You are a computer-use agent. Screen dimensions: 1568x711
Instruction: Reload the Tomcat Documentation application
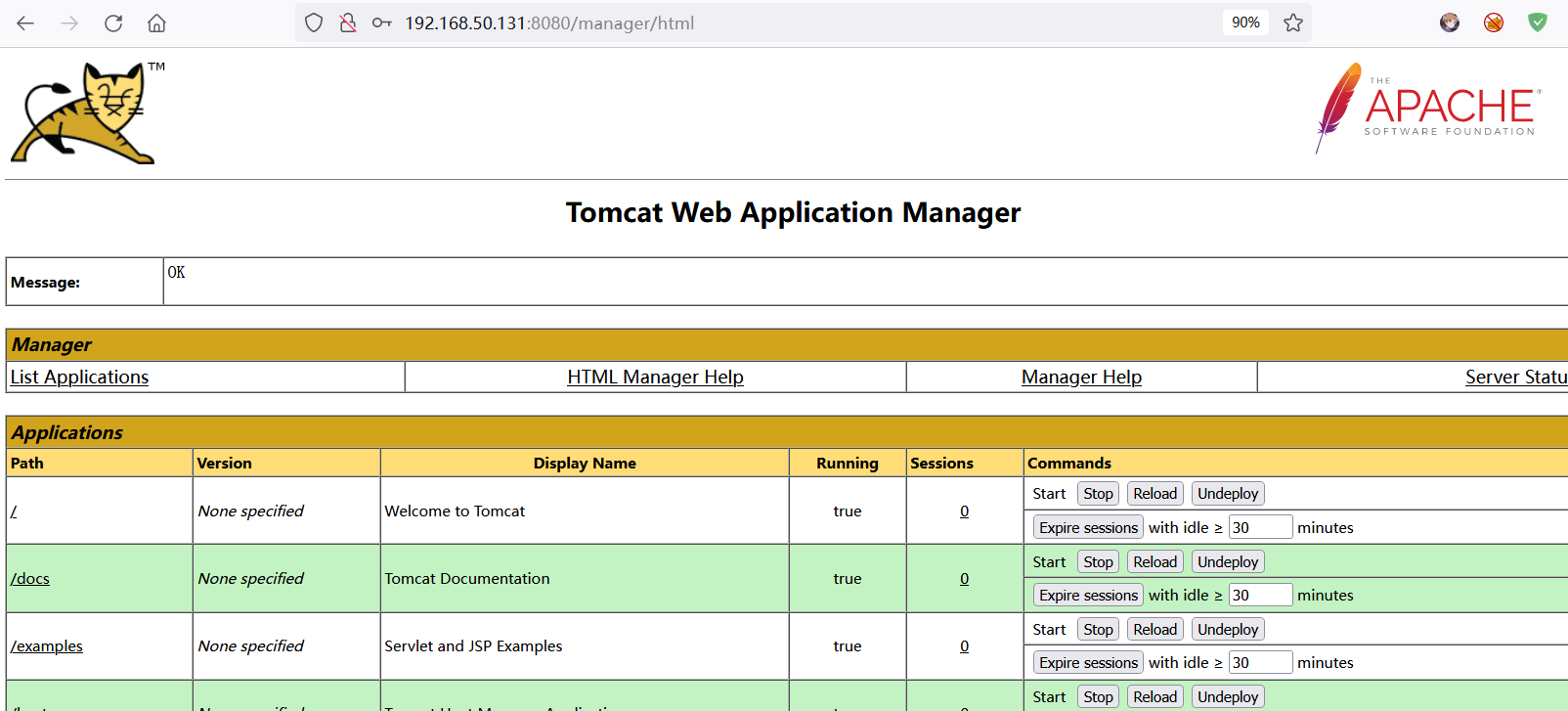[1154, 561]
